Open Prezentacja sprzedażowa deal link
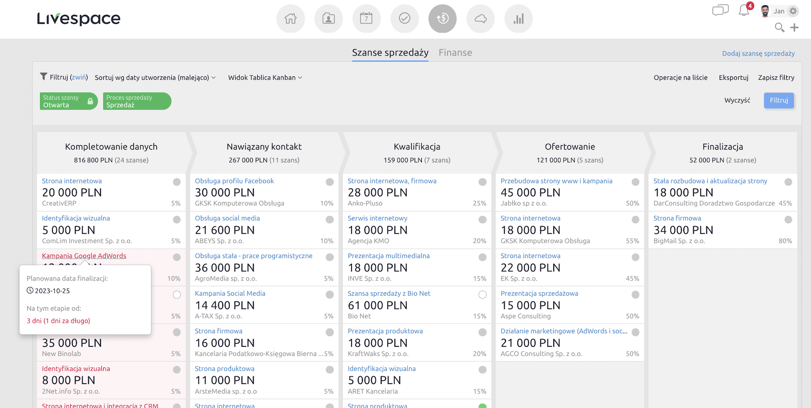Image resolution: width=811 pixels, height=408 pixels. (539, 293)
